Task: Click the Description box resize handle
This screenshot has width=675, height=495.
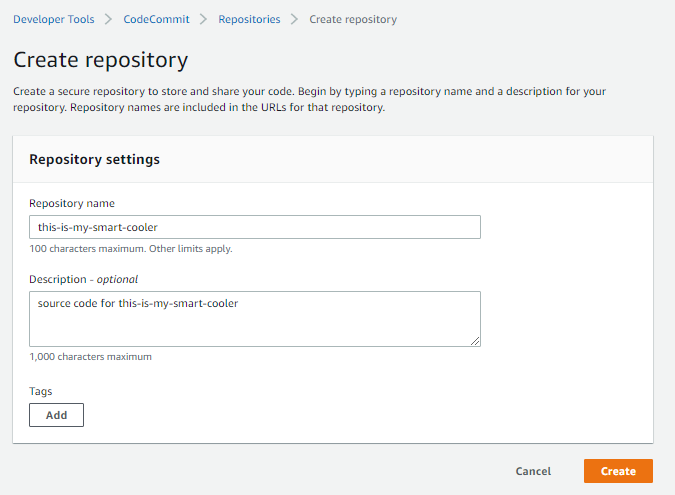Action: coord(475,341)
